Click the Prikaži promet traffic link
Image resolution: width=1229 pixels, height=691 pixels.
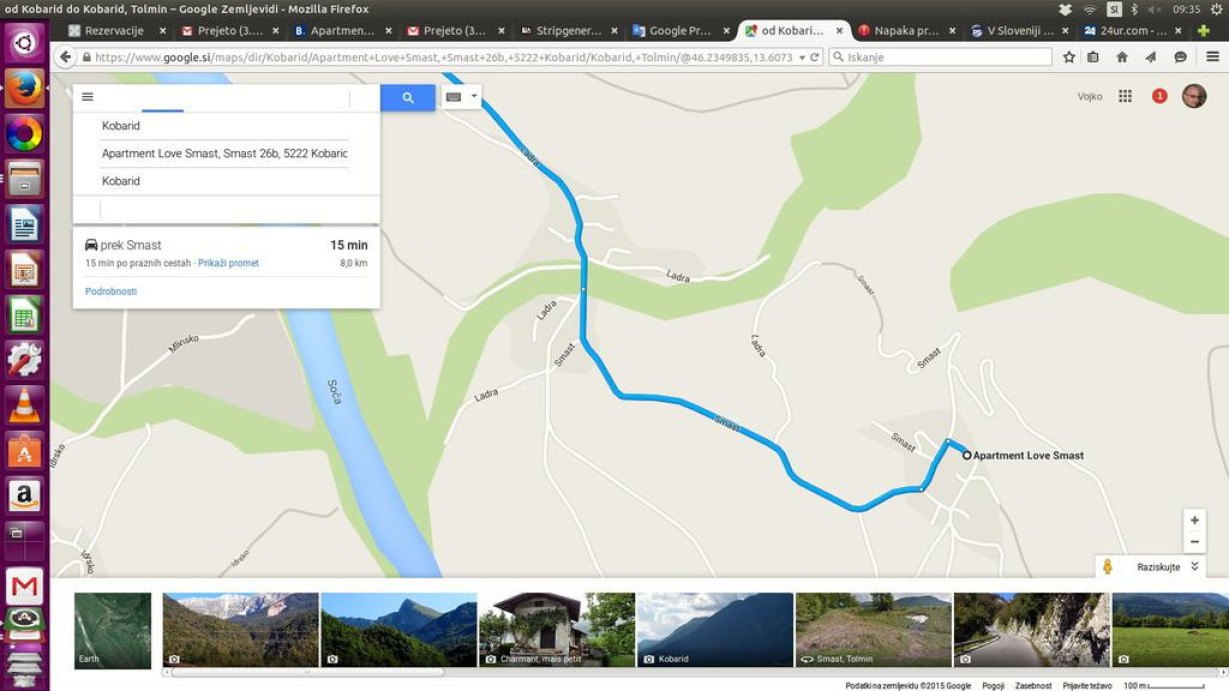coord(228,263)
